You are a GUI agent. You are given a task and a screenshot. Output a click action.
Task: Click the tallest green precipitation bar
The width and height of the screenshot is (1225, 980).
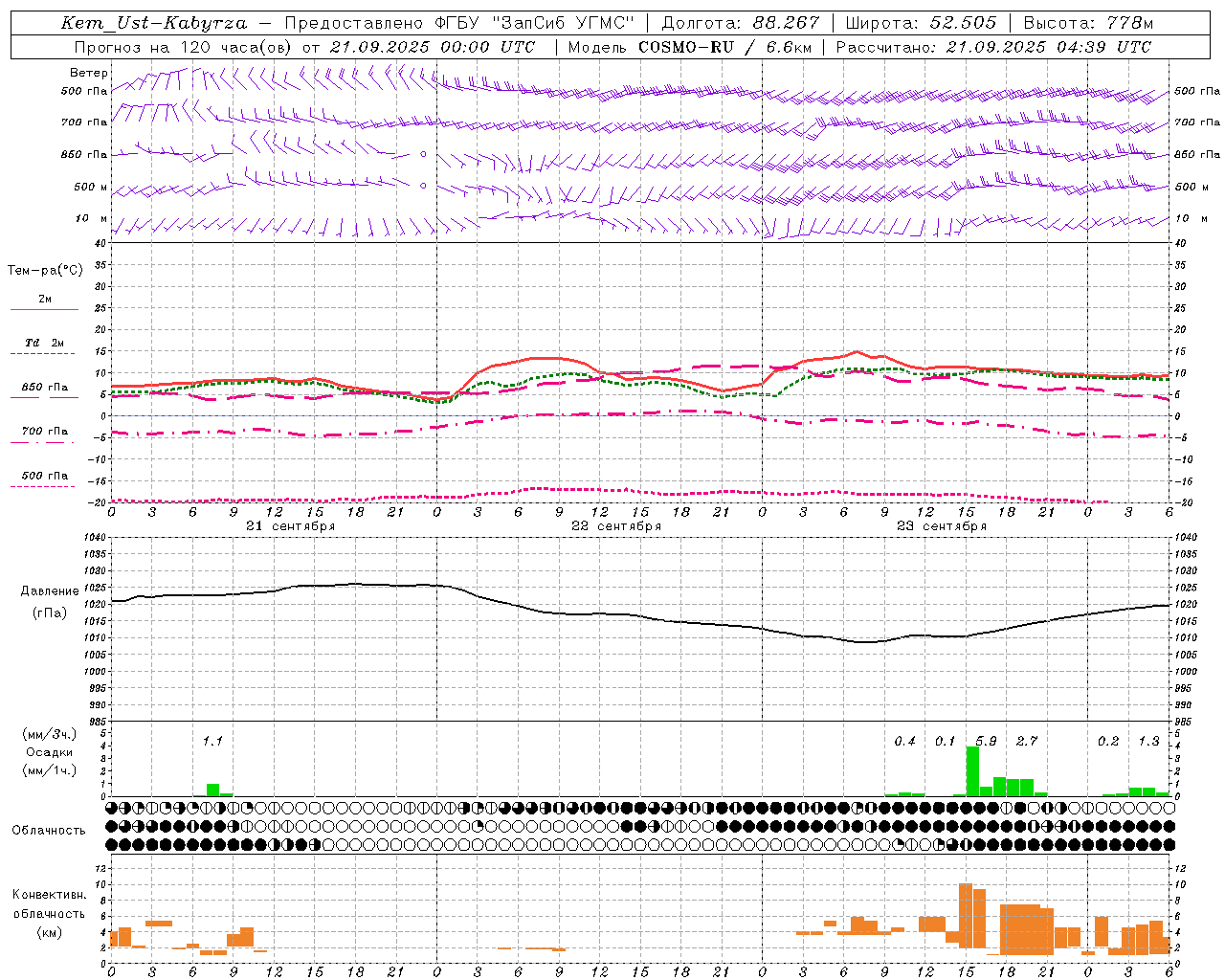coord(972,771)
